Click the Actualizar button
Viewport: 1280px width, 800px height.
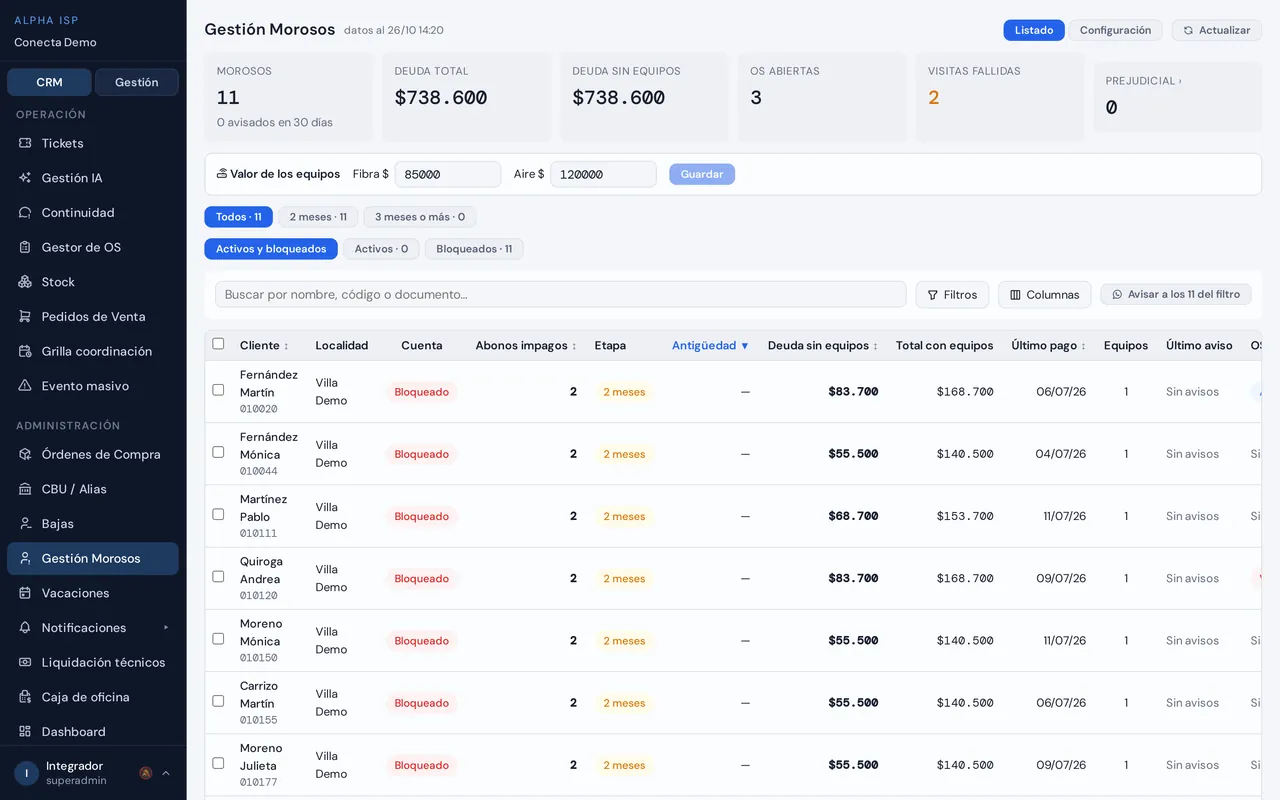coord(1217,30)
